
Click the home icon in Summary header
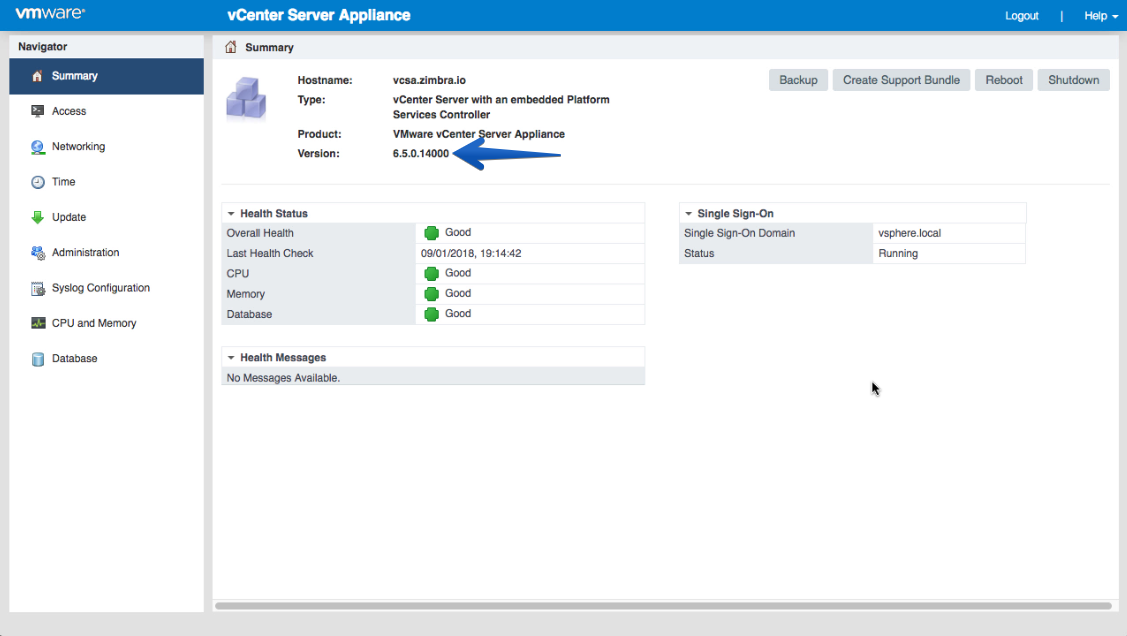point(230,47)
